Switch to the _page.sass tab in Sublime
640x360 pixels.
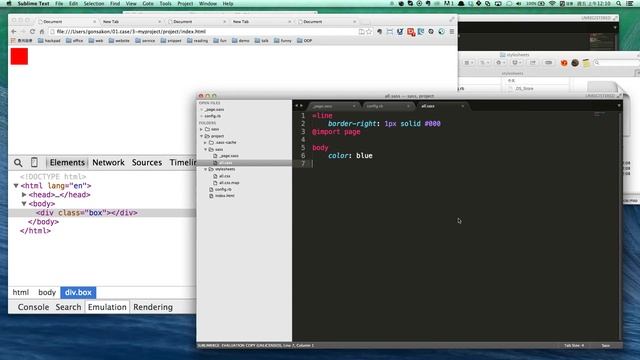(334, 106)
